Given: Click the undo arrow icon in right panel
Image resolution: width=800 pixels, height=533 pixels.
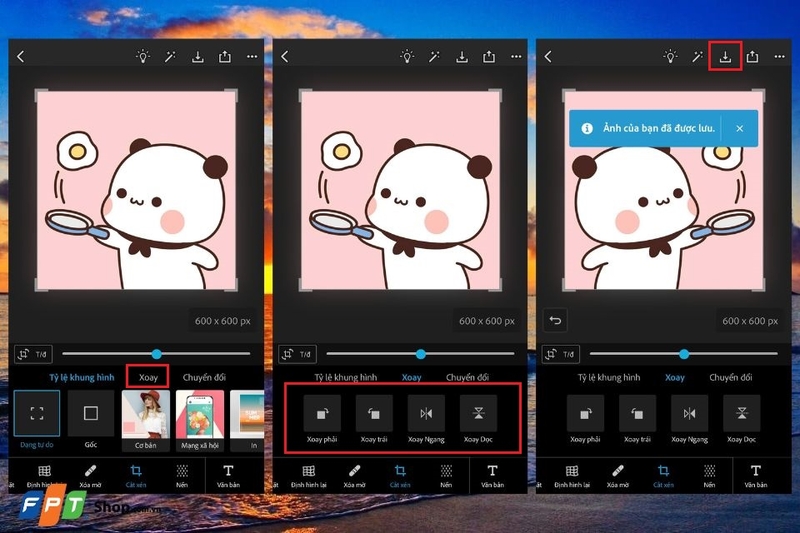Looking at the screenshot, I should 556,320.
